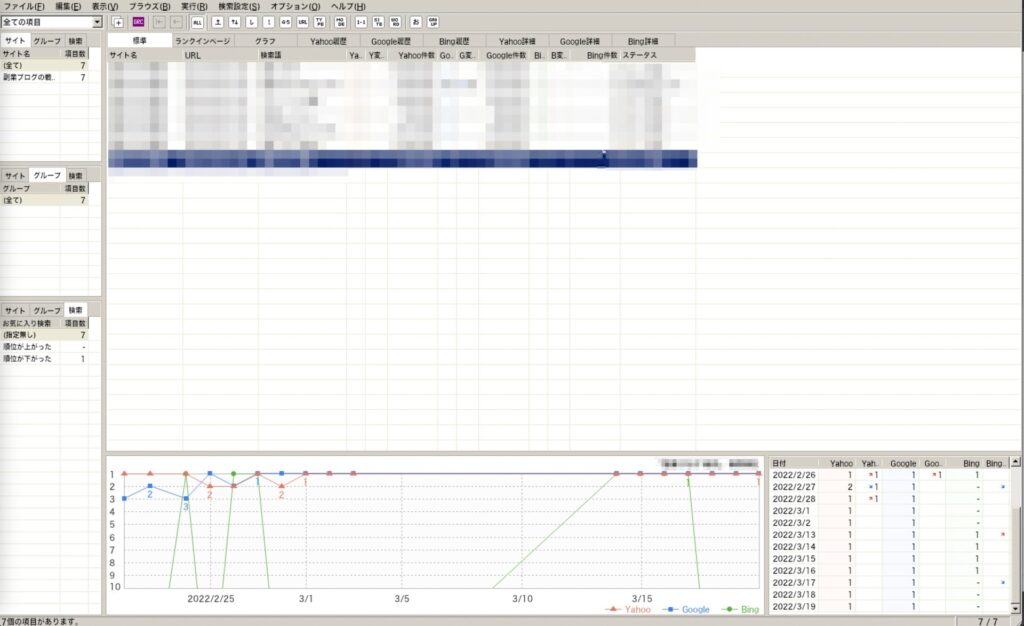Select the (全て) row in site list
The height and width of the screenshot is (626, 1024).
coord(44,65)
